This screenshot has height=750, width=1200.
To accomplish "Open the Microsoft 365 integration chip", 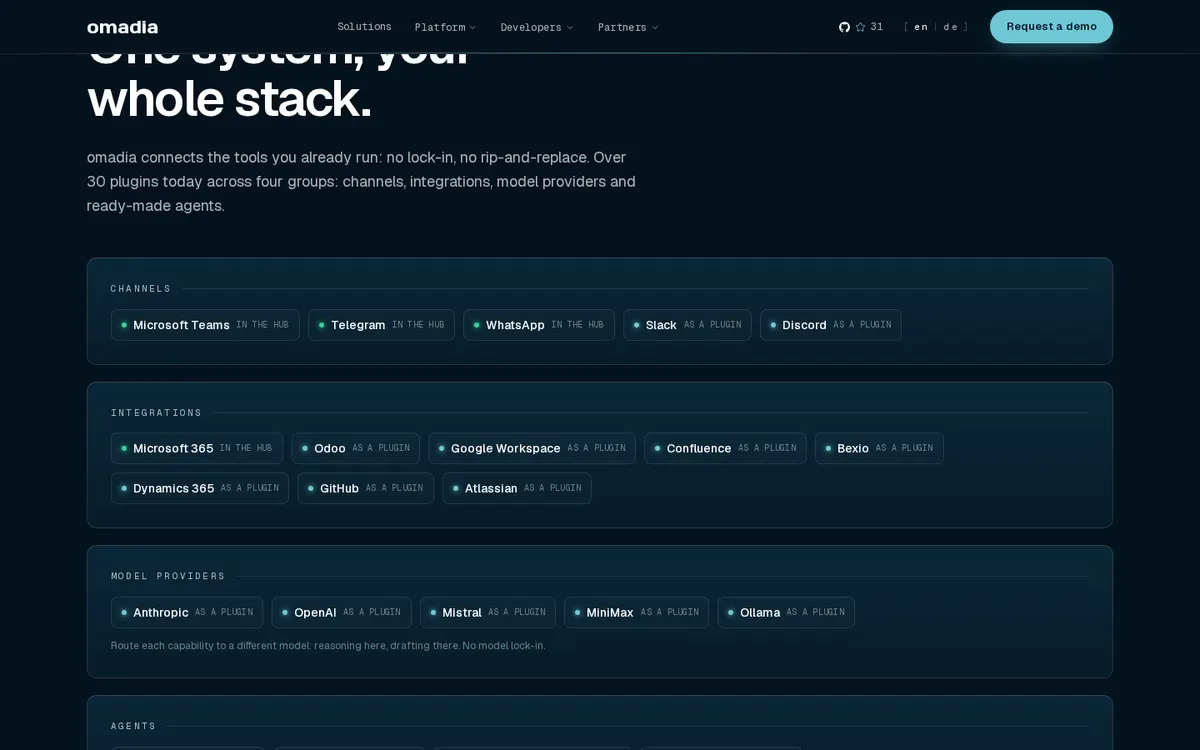I will (x=197, y=448).
